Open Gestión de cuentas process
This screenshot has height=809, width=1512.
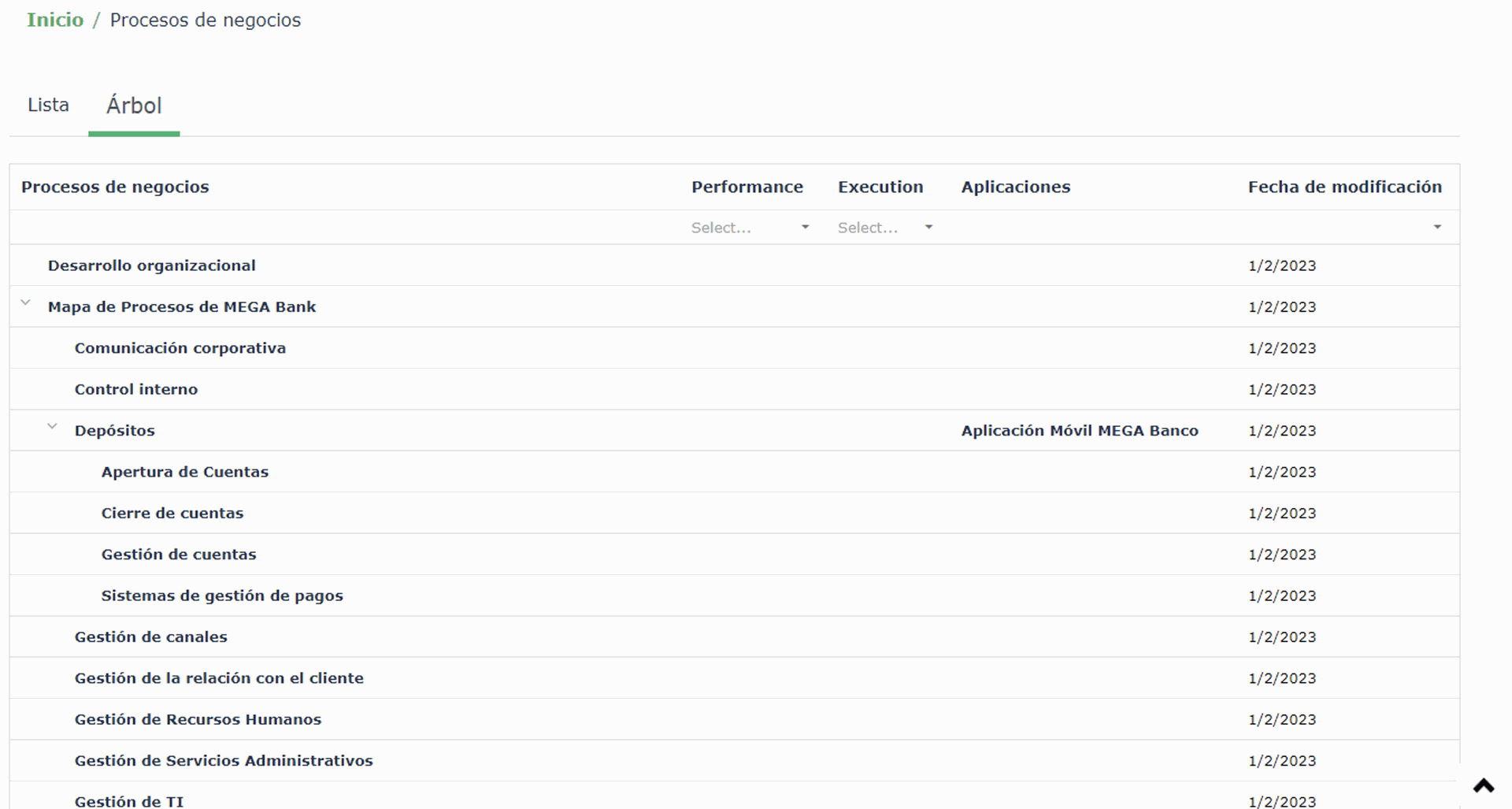[x=178, y=555]
